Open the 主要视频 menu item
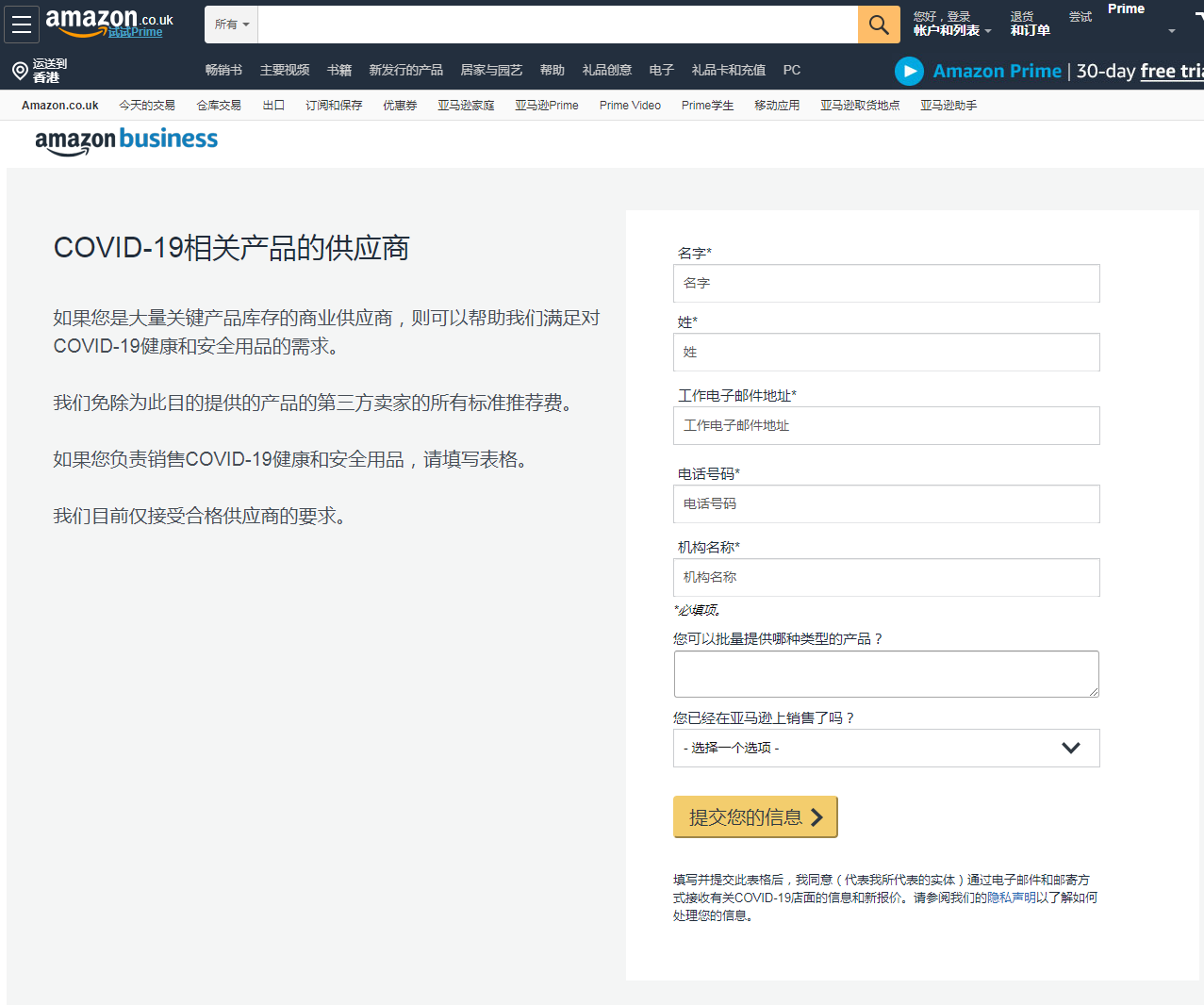The image size is (1204, 1005). pos(285,70)
